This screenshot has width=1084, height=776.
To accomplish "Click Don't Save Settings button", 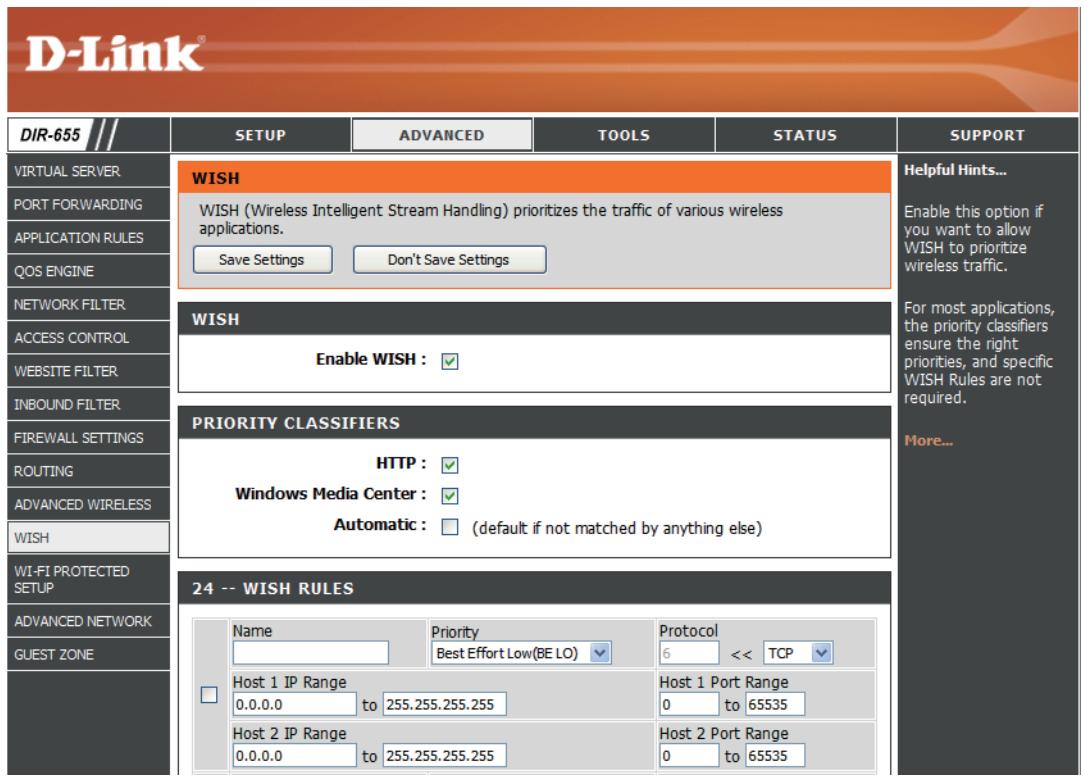I will pyautogui.click(x=449, y=259).
